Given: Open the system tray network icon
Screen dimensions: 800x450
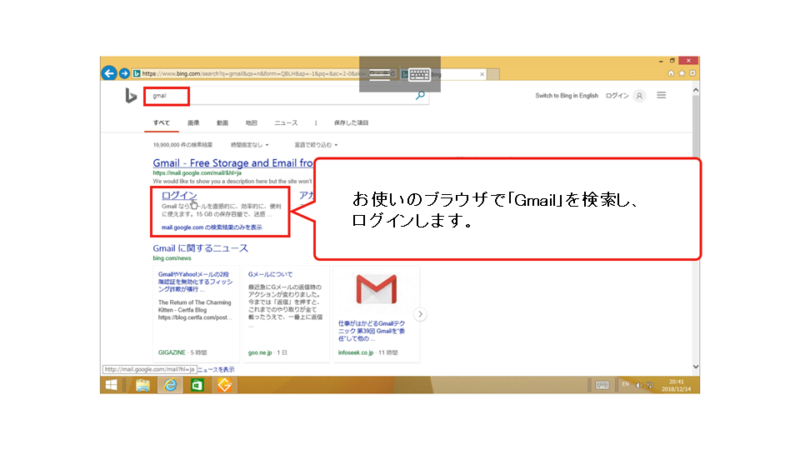Looking at the screenshot, I should 649,385.
